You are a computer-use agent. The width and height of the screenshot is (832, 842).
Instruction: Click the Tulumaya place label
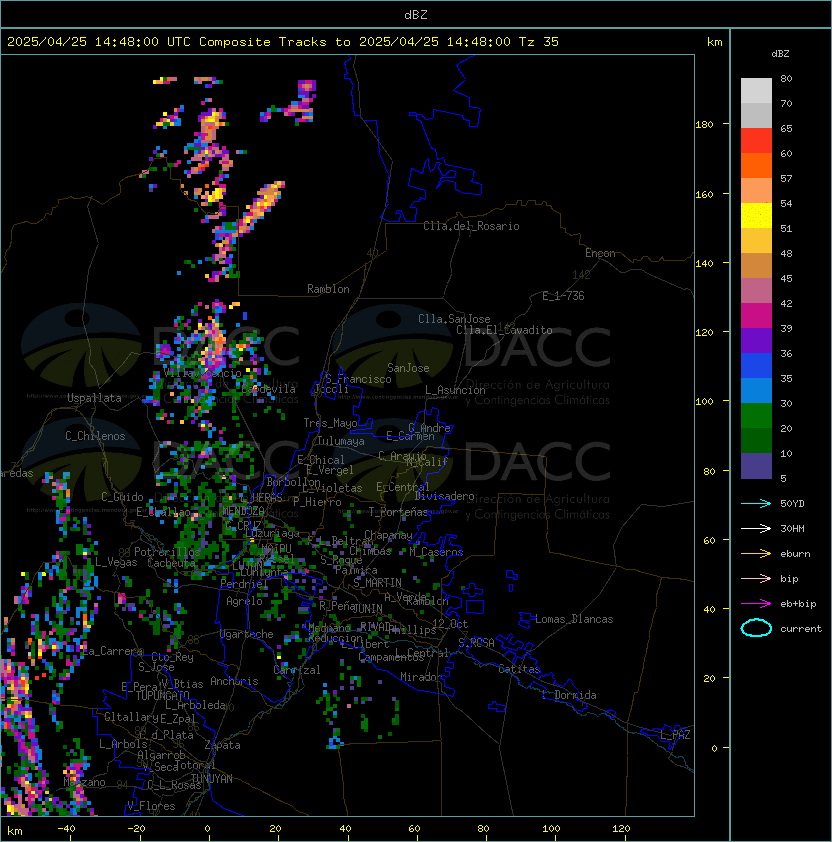tap(341, 441)
